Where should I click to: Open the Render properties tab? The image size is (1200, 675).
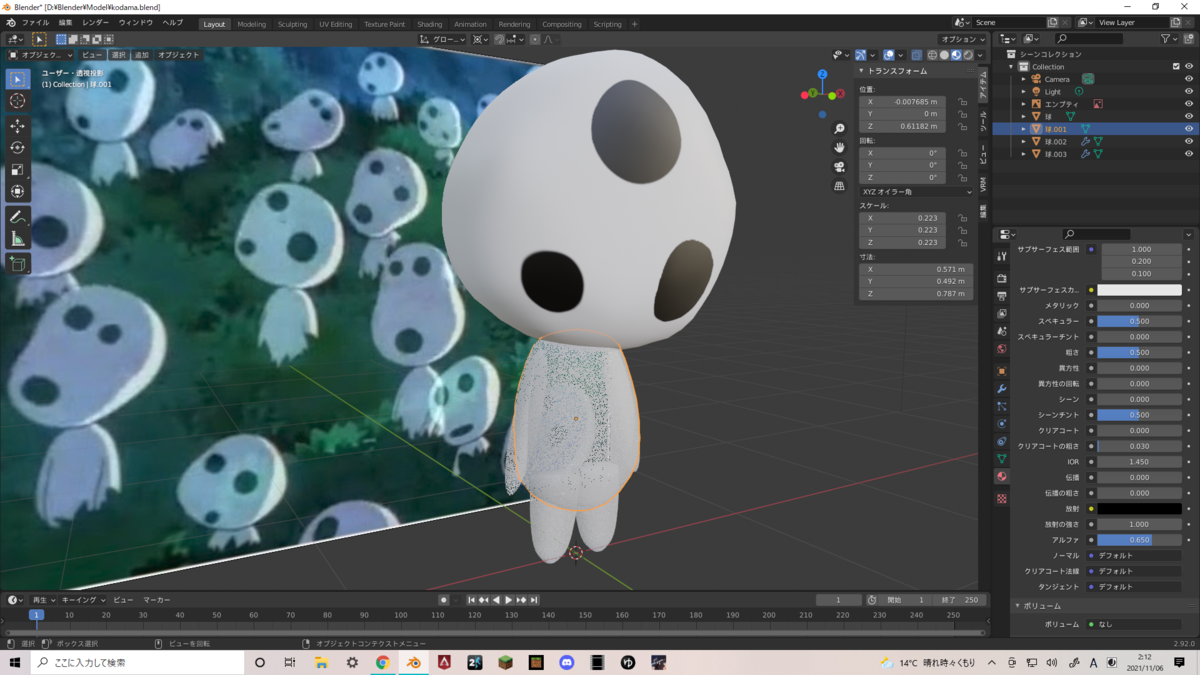click(x=1002, y=279)
